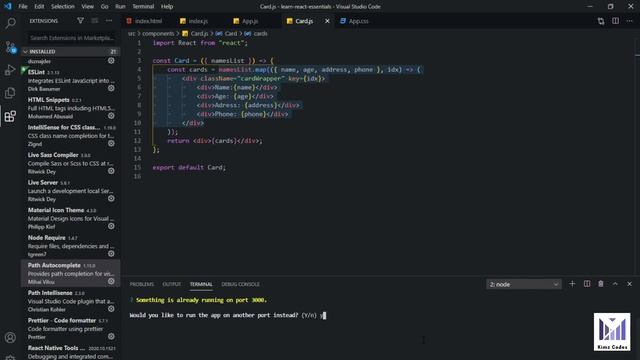640x360 pixels.
Task: Select the Live Server extension entry
Action: tap(70, 191)
